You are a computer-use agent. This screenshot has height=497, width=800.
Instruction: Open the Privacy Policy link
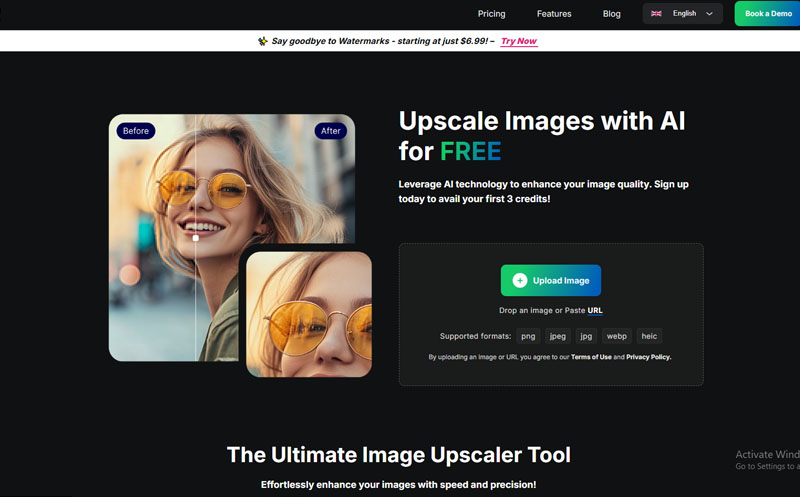[x=648, y=357]
